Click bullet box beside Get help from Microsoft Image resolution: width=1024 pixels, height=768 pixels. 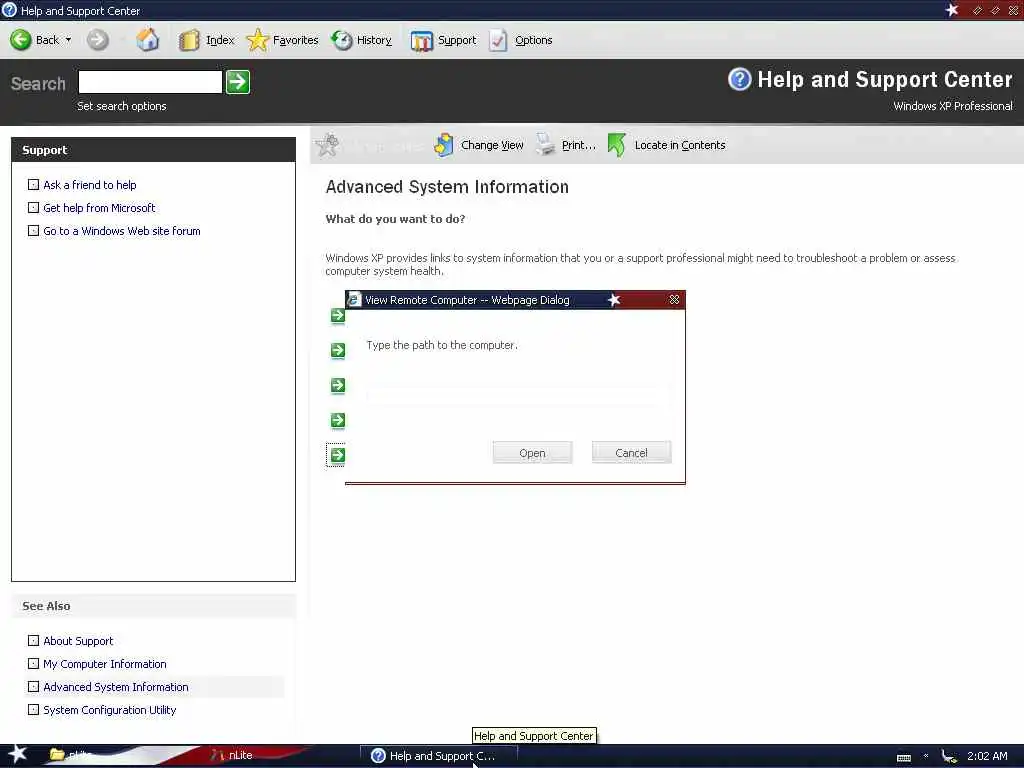(33, 208)
